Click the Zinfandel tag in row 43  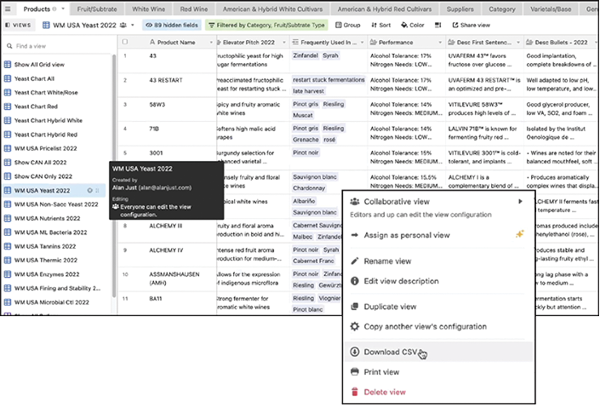coord(305,56)
